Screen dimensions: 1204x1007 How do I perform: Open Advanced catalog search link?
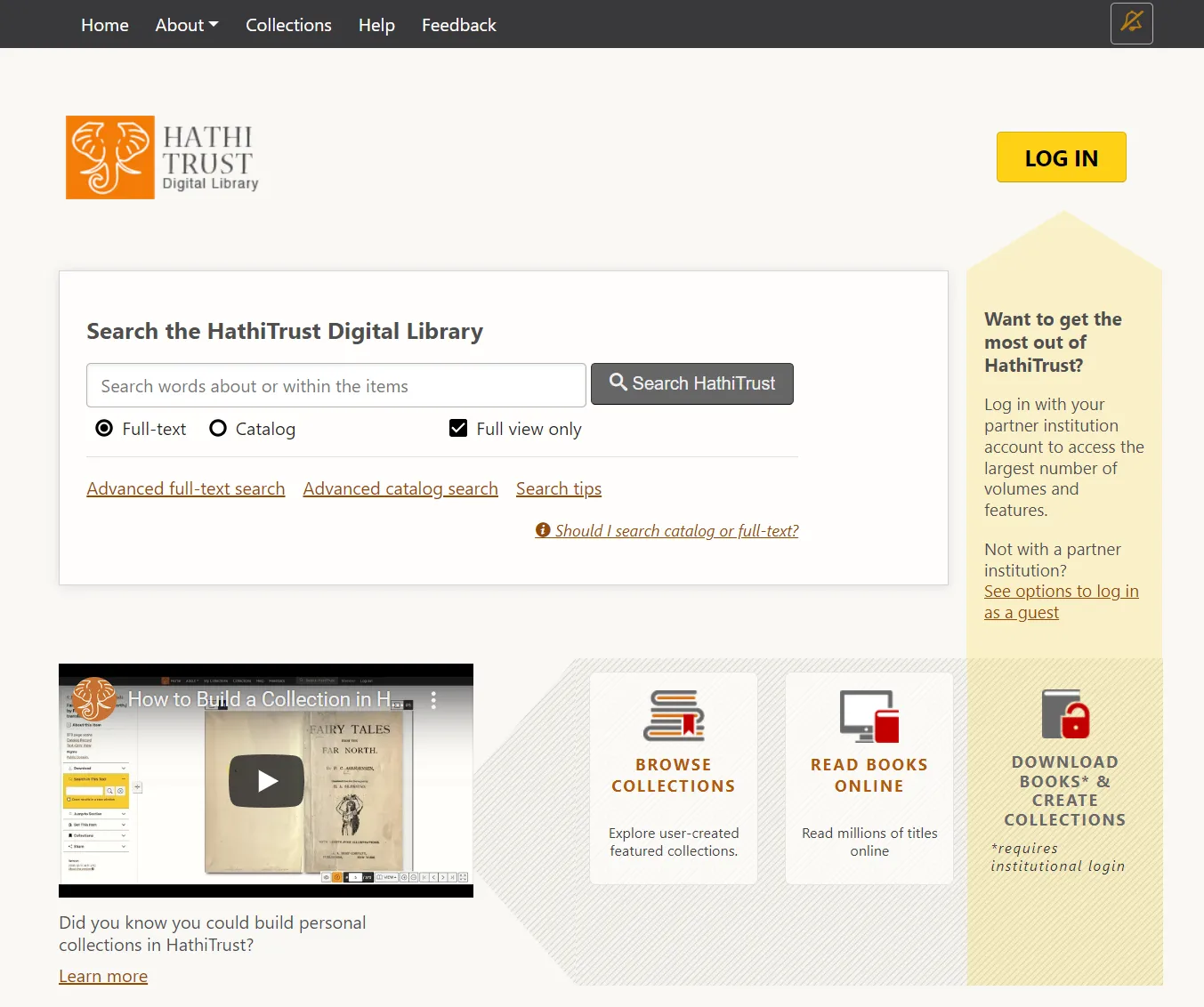tap(400, 488)
